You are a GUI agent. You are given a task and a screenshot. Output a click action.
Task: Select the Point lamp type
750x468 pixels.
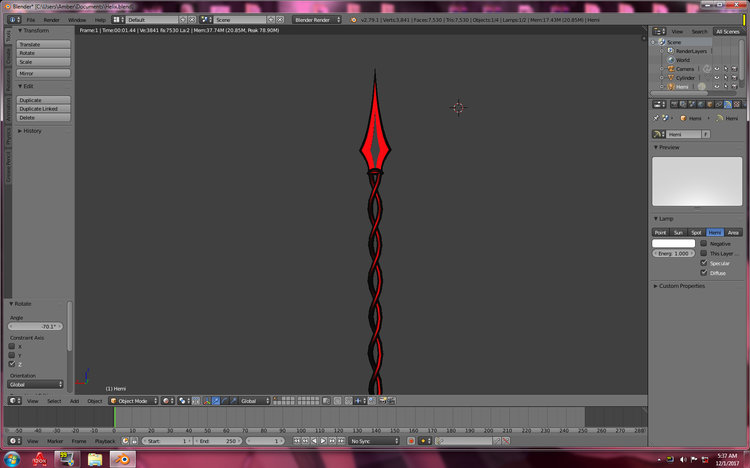point(660,233)
